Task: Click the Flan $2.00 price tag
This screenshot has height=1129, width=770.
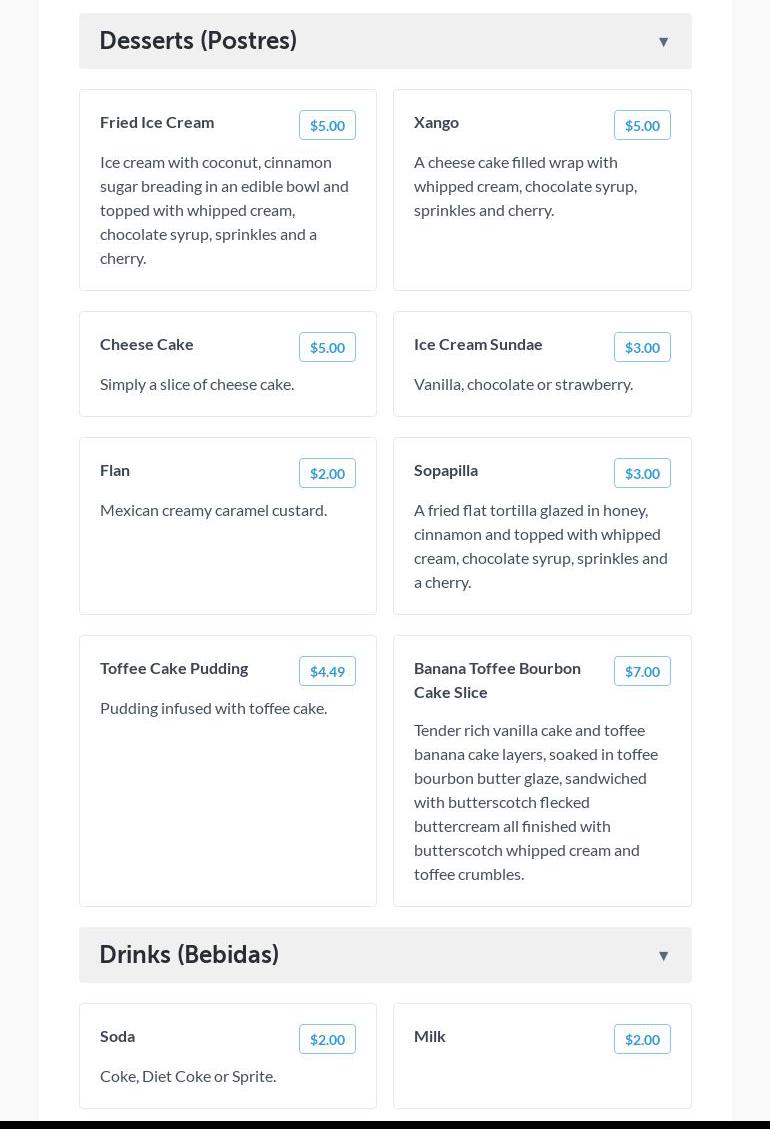Action: (x=327, y=473)
